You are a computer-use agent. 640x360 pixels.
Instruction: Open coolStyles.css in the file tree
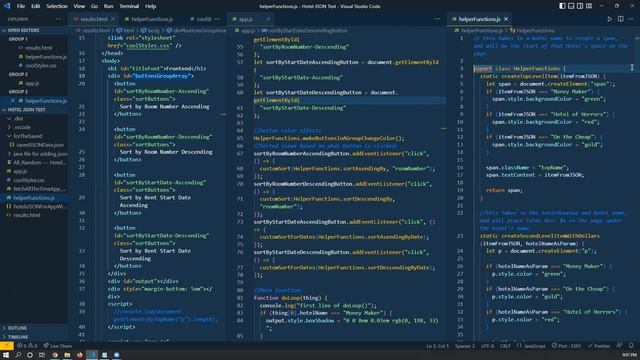pos(29,180)
